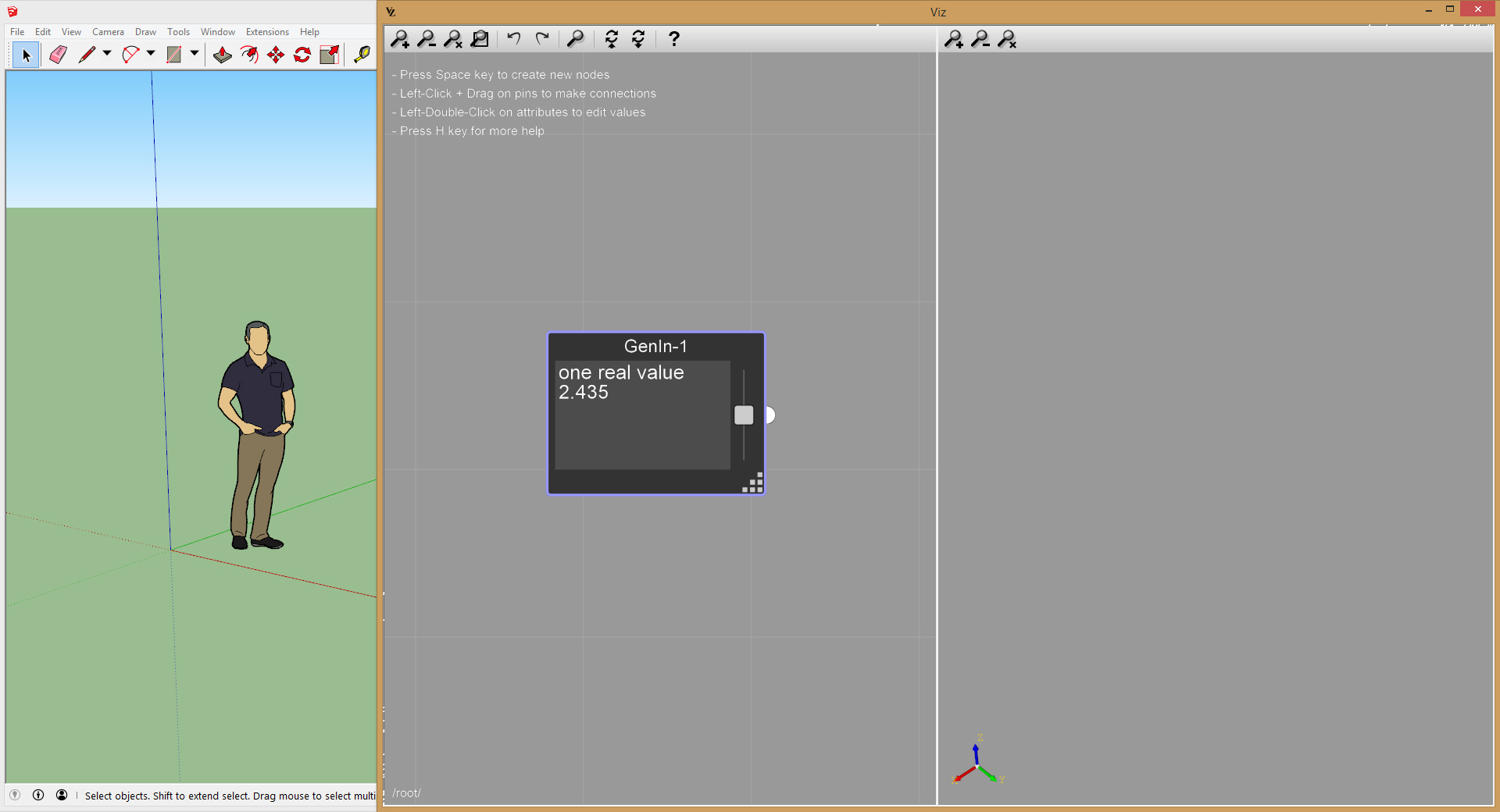
Task: Select the Tape Measure tool
Action: (x=362, y=55)
